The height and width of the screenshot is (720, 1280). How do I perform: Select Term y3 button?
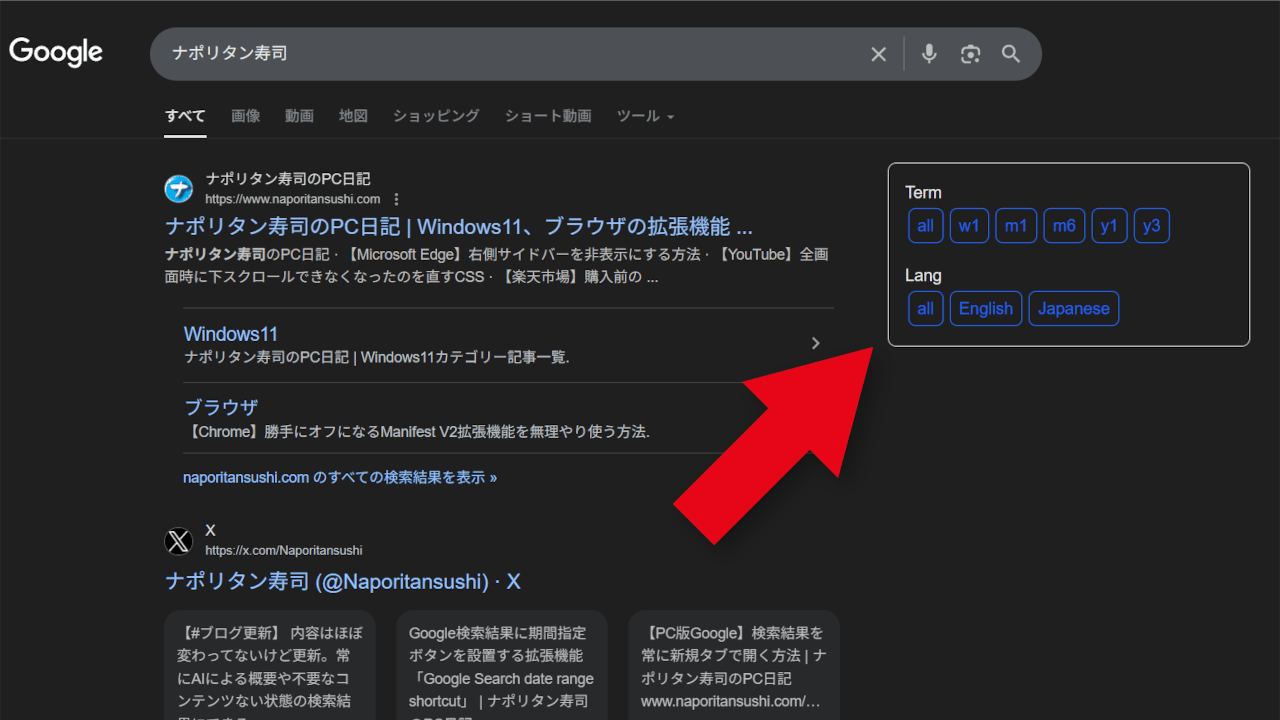(x=1152, y=226)
